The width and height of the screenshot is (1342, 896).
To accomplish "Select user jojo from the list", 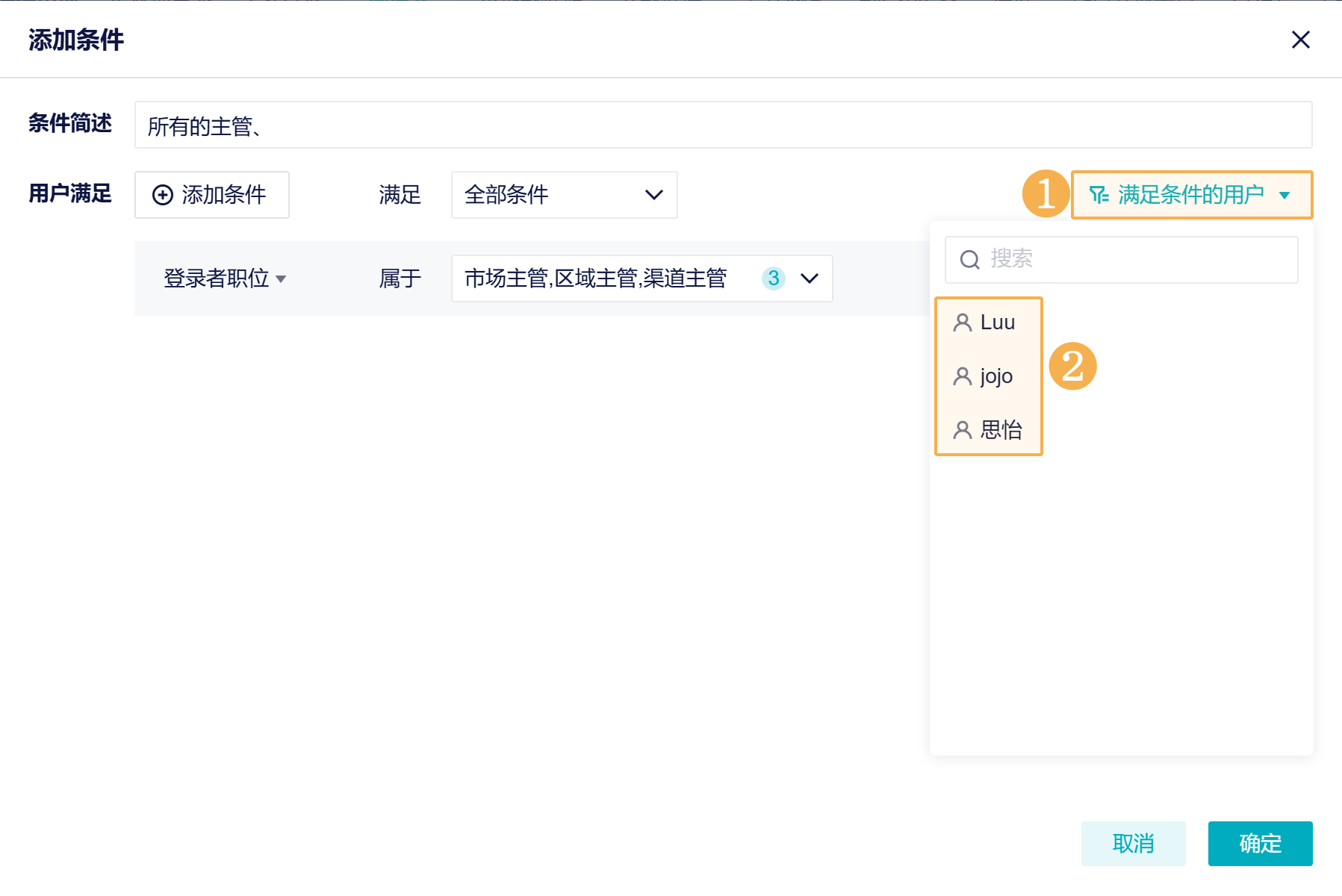I will click(x=996, y=376).
